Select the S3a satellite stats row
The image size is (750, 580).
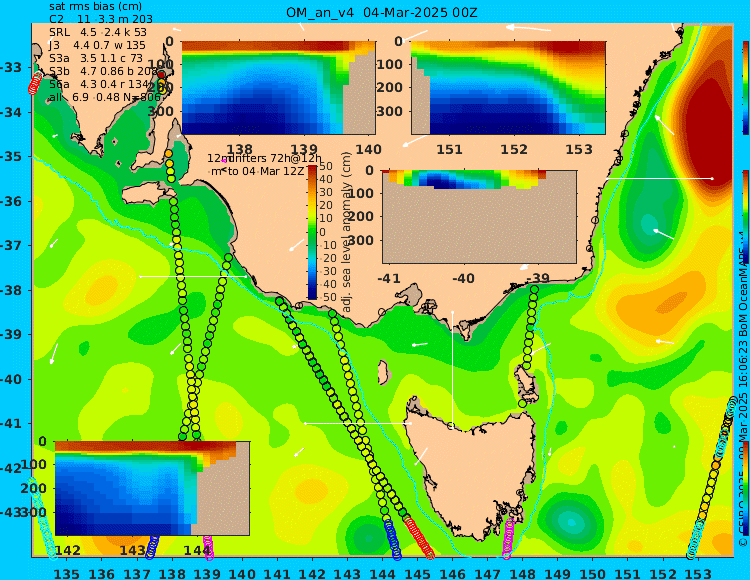pos(96,58)
